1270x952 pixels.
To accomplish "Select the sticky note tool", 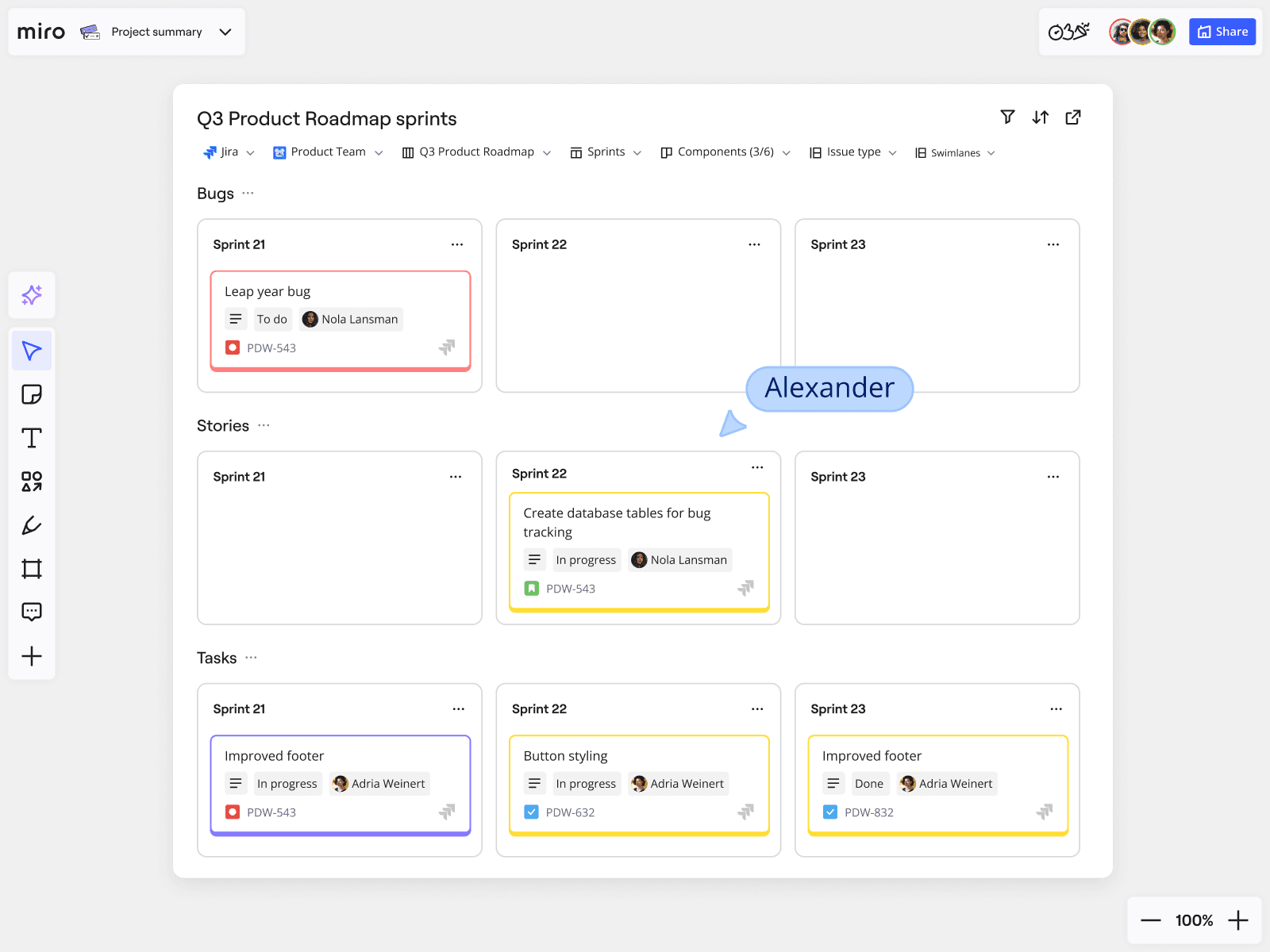I will coord(32,394).
